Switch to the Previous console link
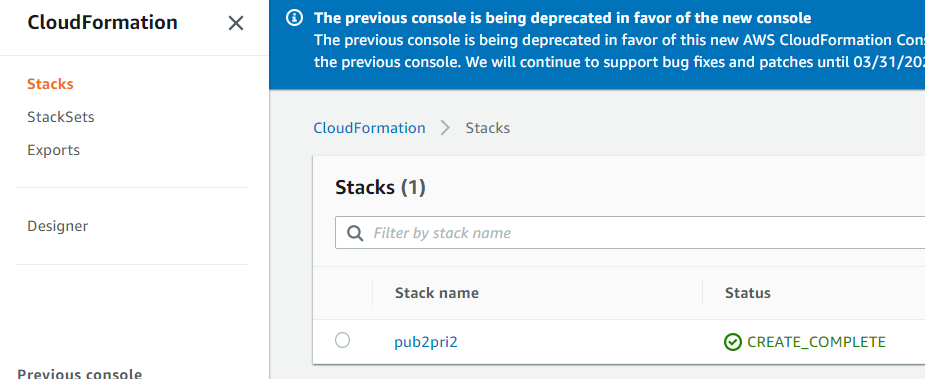The width and height of the screenshot is (925, 379). click(x=80, y=374)
